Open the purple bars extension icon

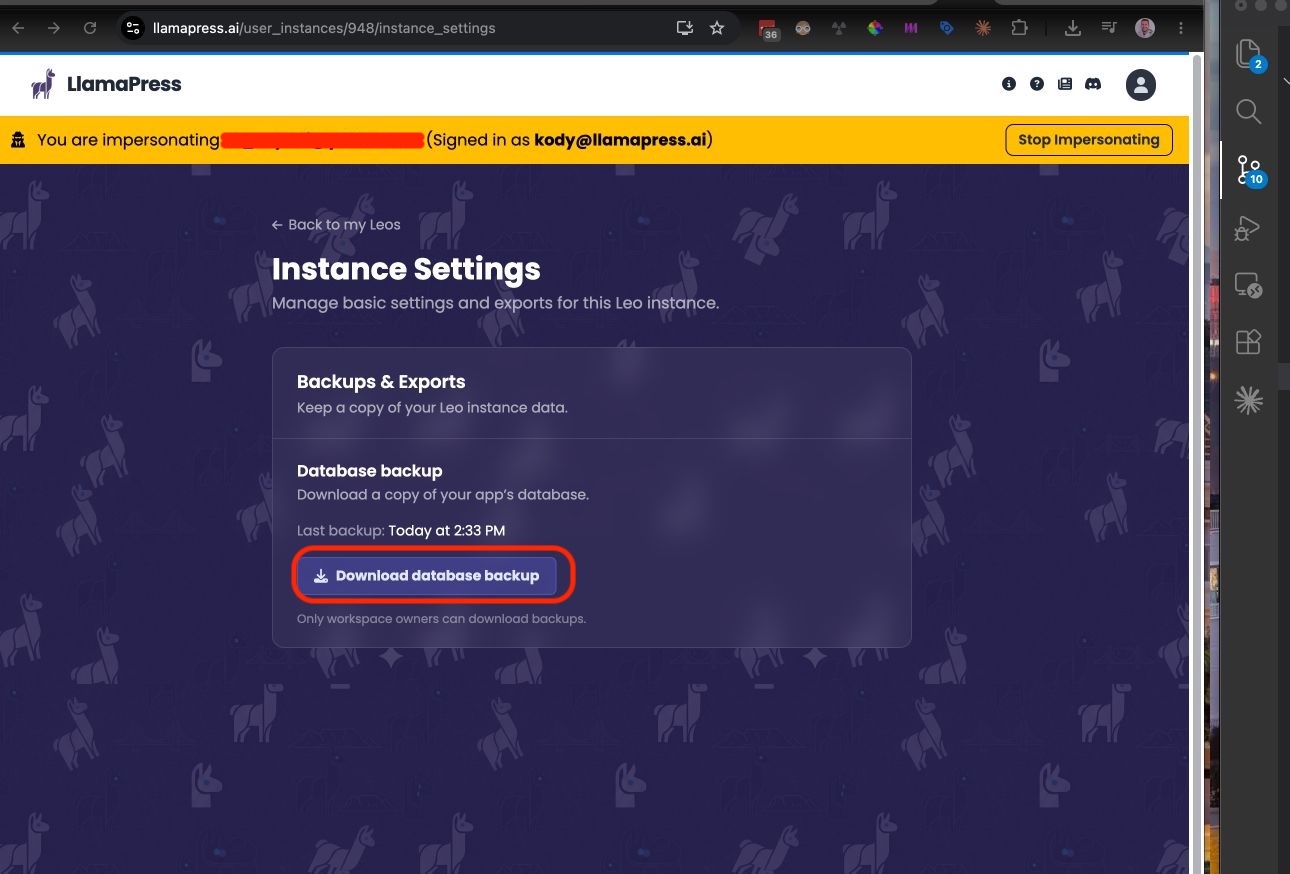(911, 28)
